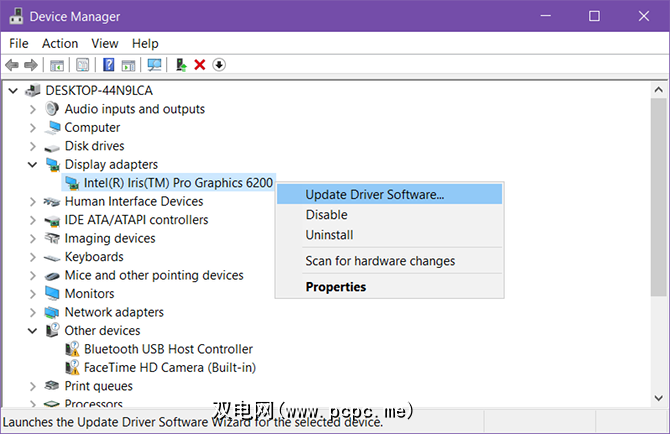Click the Bluetooth USB Host Controller warning icon

[x=72, y=349]
